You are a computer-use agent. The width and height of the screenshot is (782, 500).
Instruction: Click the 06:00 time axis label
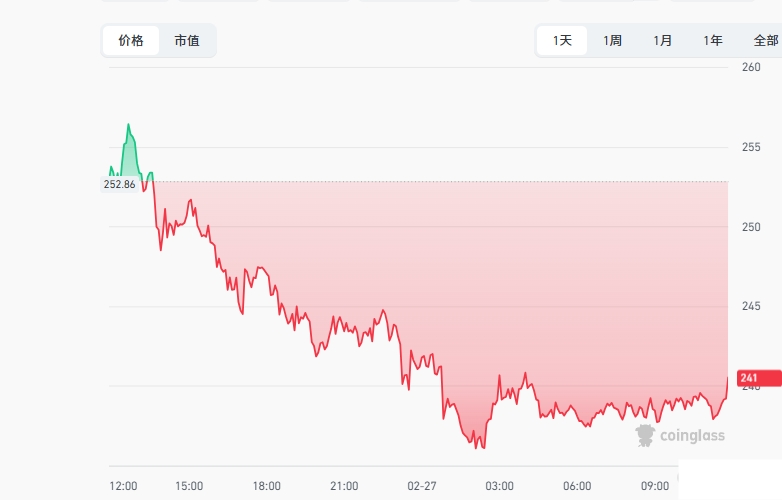[577, 486]
